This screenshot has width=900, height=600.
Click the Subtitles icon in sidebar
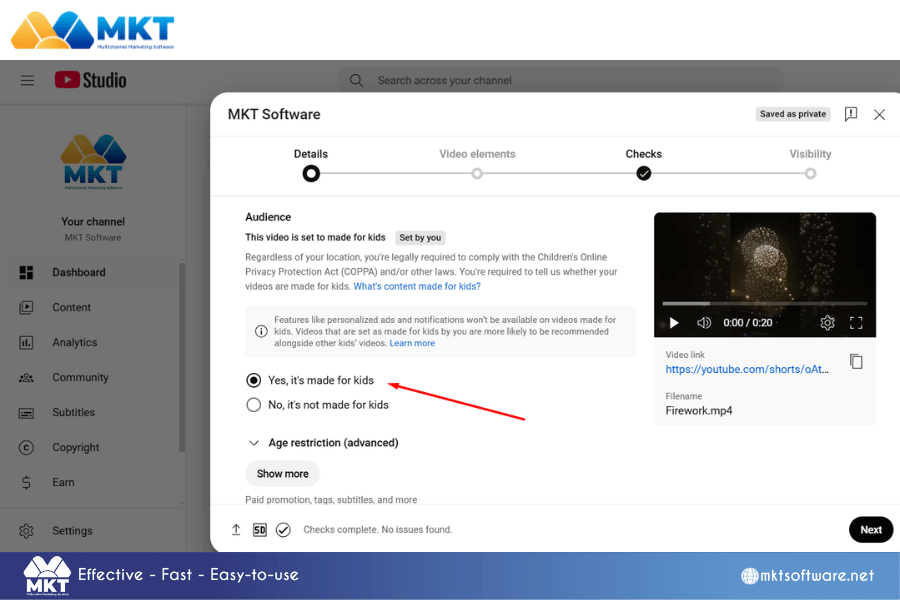26,413
